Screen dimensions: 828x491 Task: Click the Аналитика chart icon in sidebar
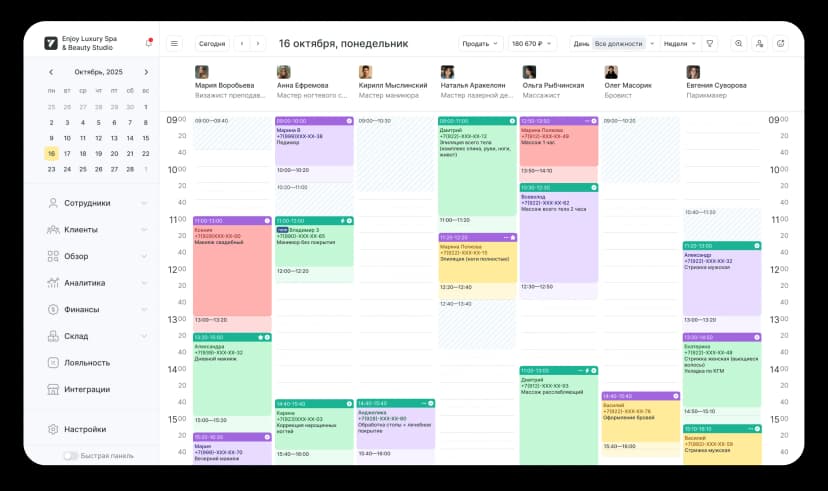(x=53, y=283)
